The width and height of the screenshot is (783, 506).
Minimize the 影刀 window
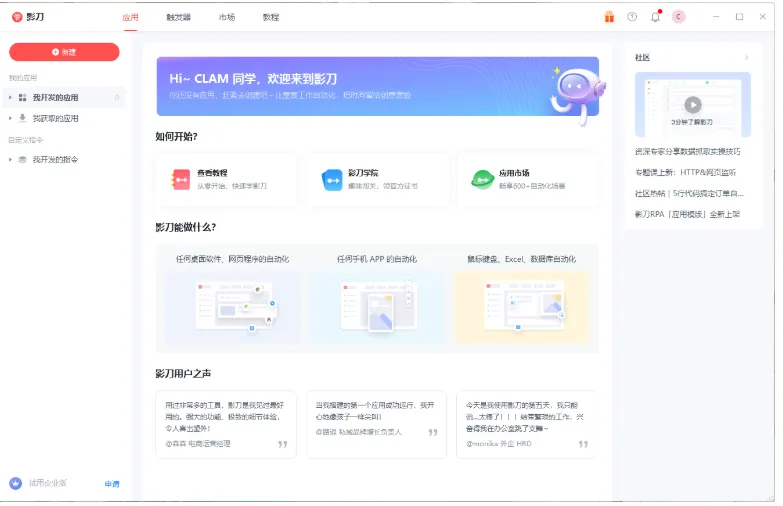(x=716, y=17)
